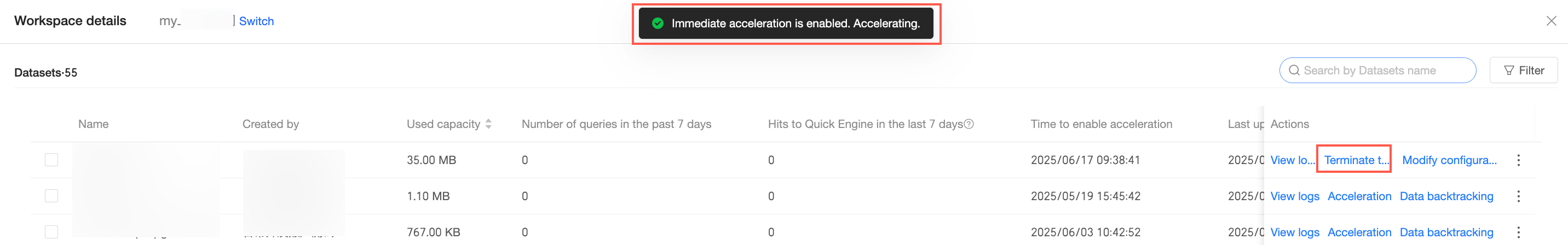This screenshot has width=1568, height=245.
Task: Focus the Search by Datasets name field
Action: tap(1382, 71)
